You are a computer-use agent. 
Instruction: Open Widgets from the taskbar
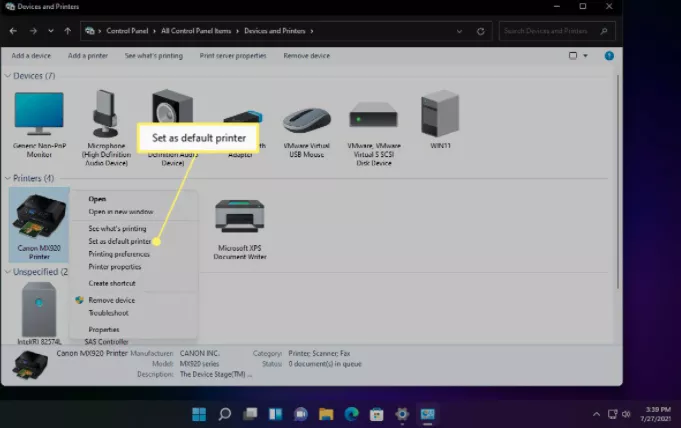275,414
